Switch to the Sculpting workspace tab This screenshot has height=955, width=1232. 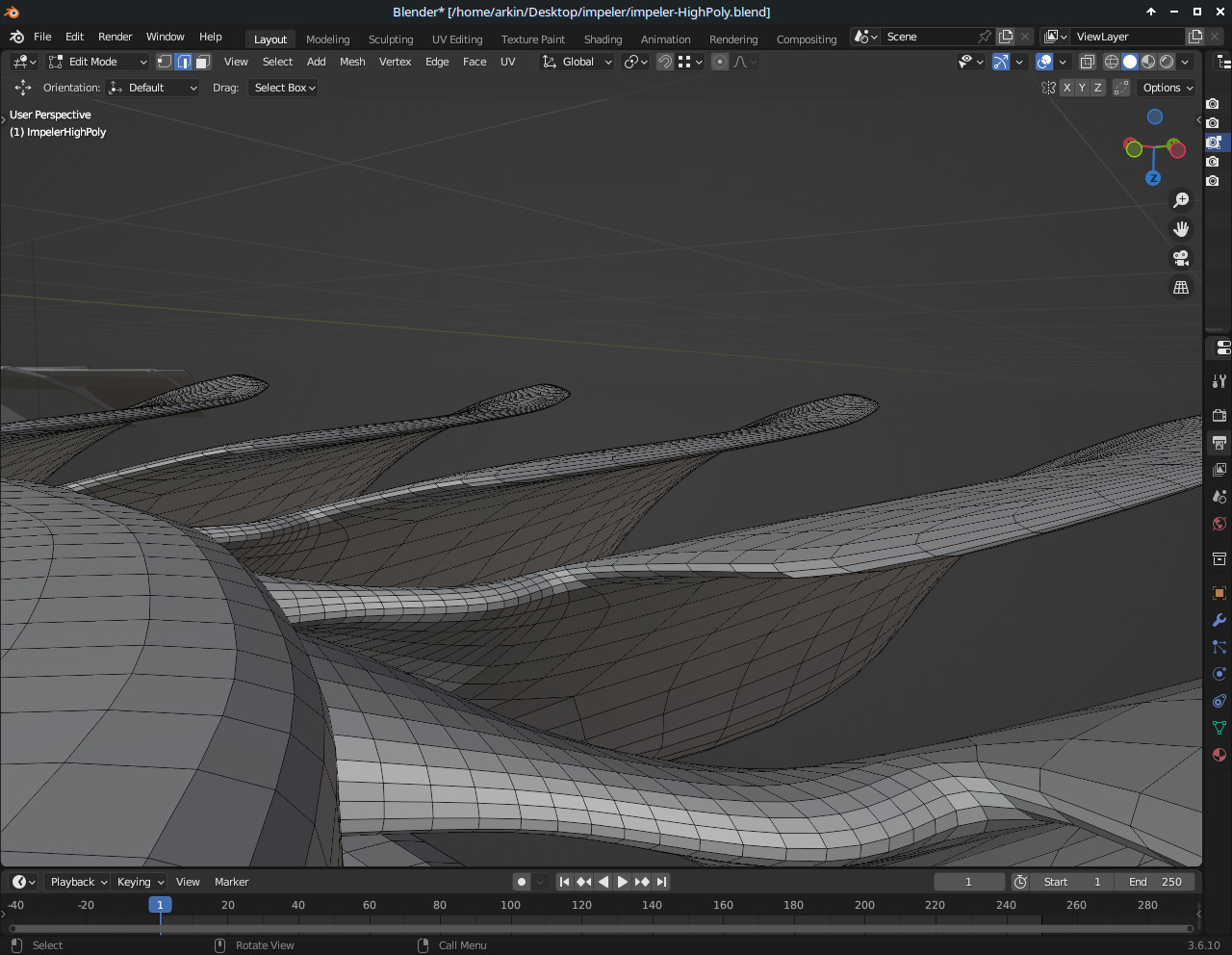[390, 39]
